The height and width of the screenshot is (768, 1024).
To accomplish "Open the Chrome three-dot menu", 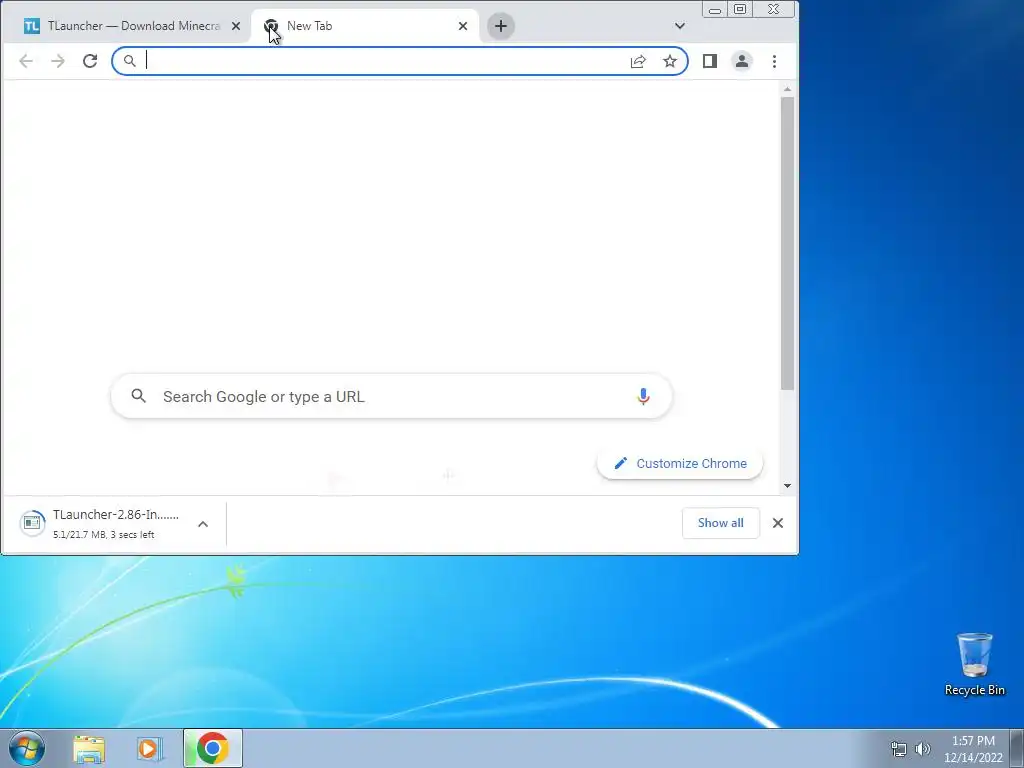I will click(x=775, y=61).
